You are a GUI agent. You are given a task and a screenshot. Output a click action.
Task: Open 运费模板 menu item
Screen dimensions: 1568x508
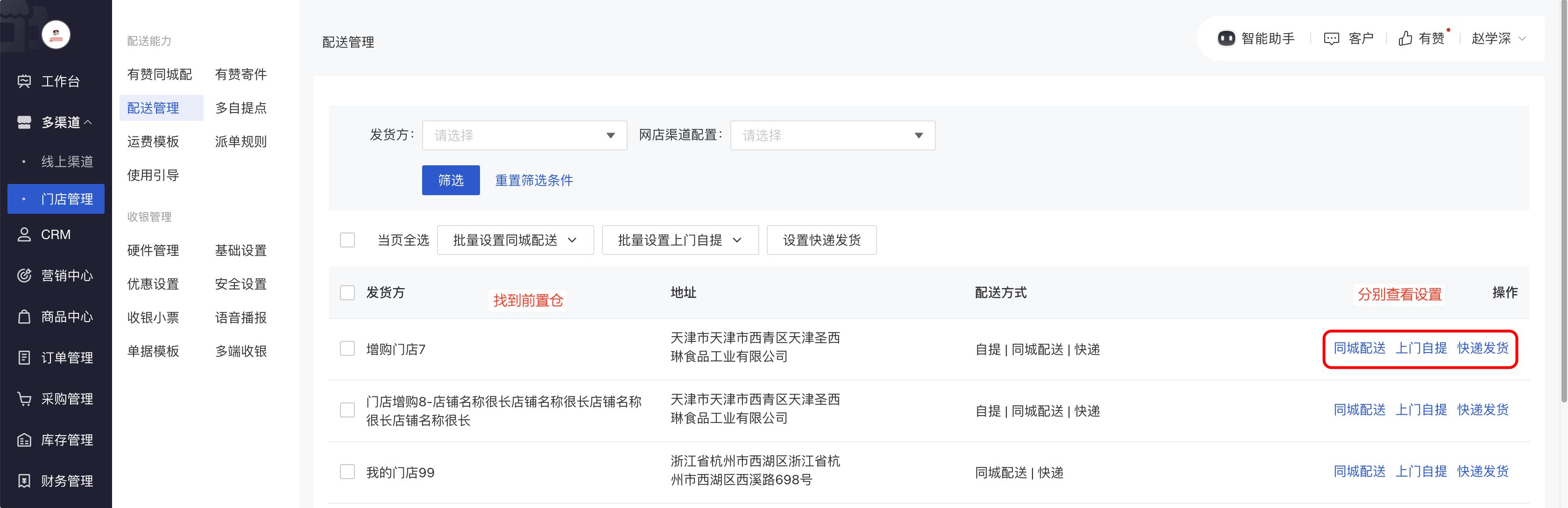[x=153, y=142]
